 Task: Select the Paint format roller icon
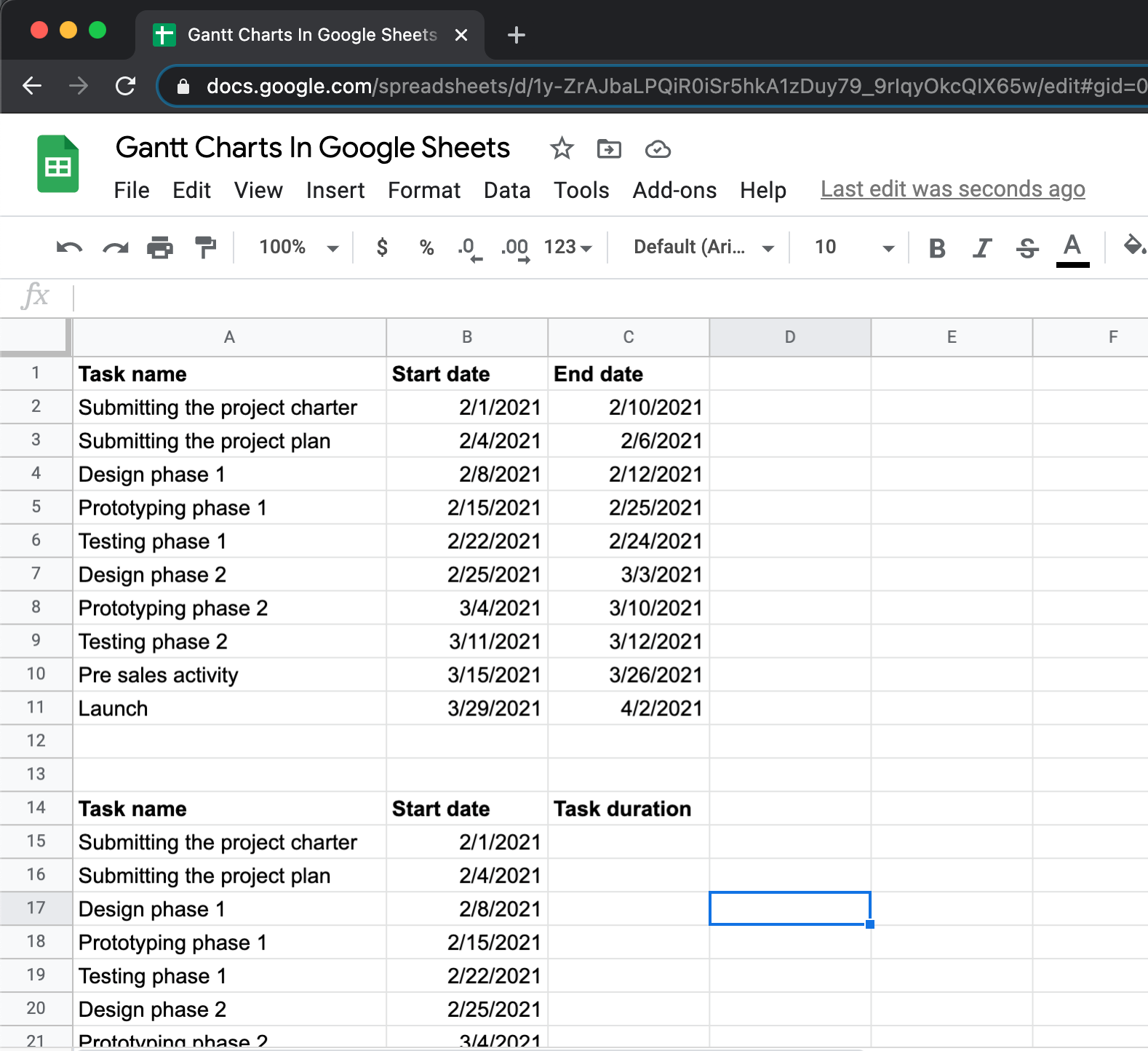(206, 247)
